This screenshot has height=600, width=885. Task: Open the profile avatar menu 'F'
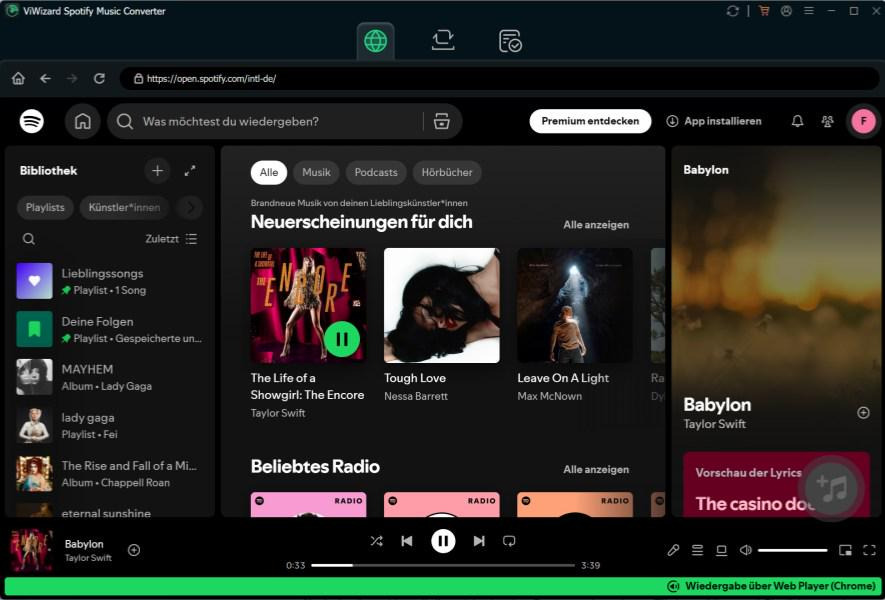pos(863,121)
